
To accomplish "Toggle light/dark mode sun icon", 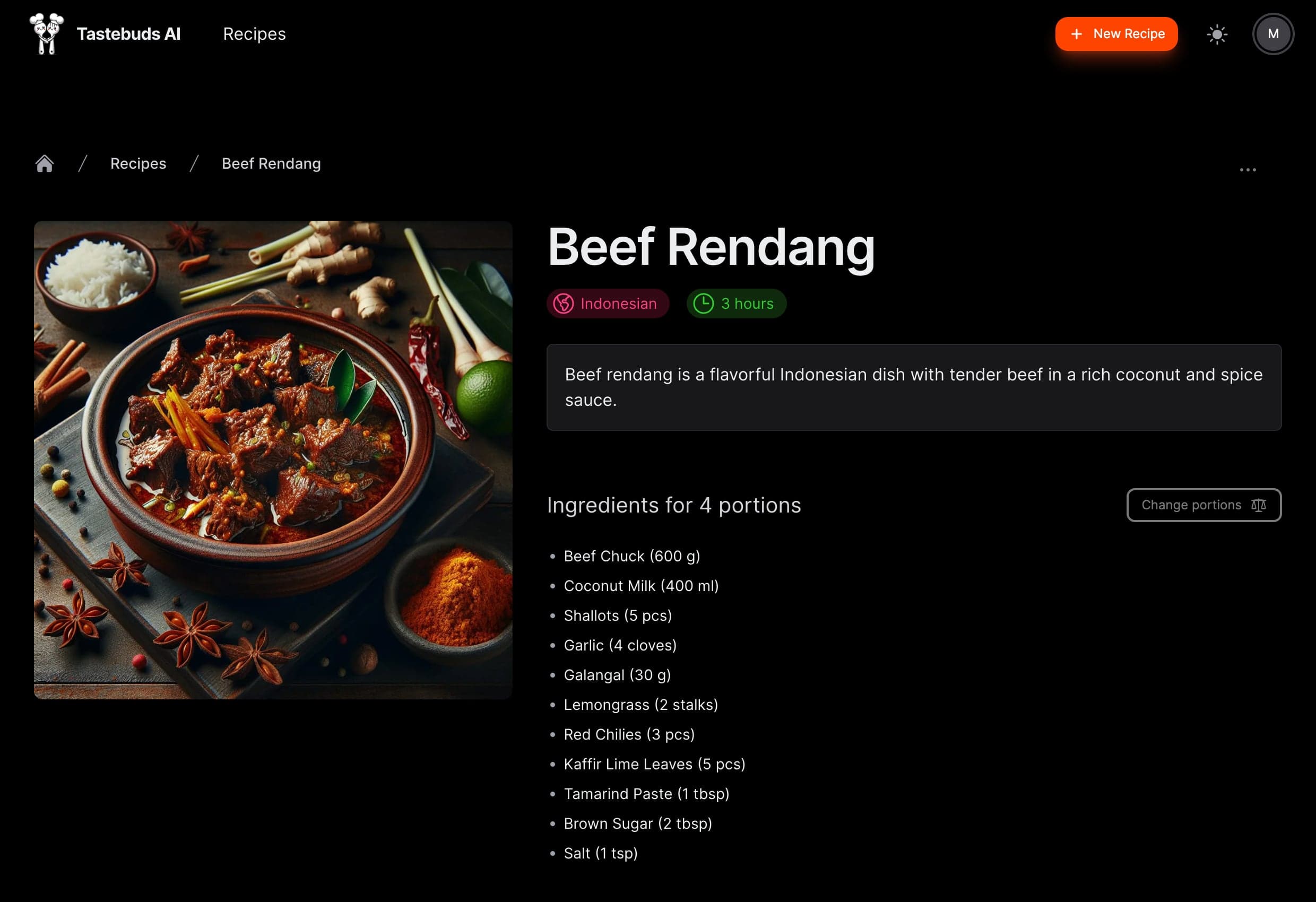I will [1217, 33].
